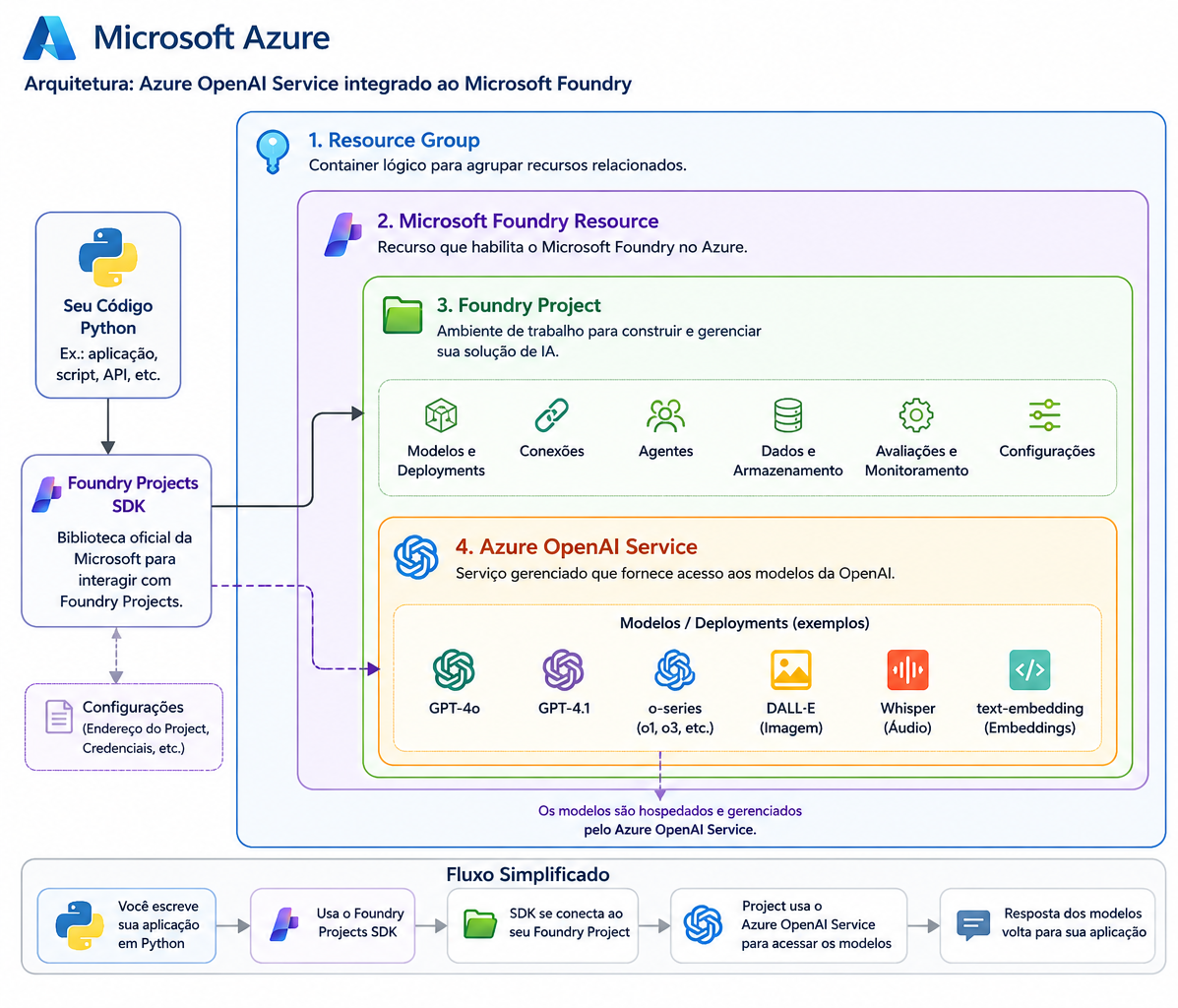Click 'Container lógico para agrupar recursos relacionados' text
Screen dimensions: 1178x1008
[497, 165]
